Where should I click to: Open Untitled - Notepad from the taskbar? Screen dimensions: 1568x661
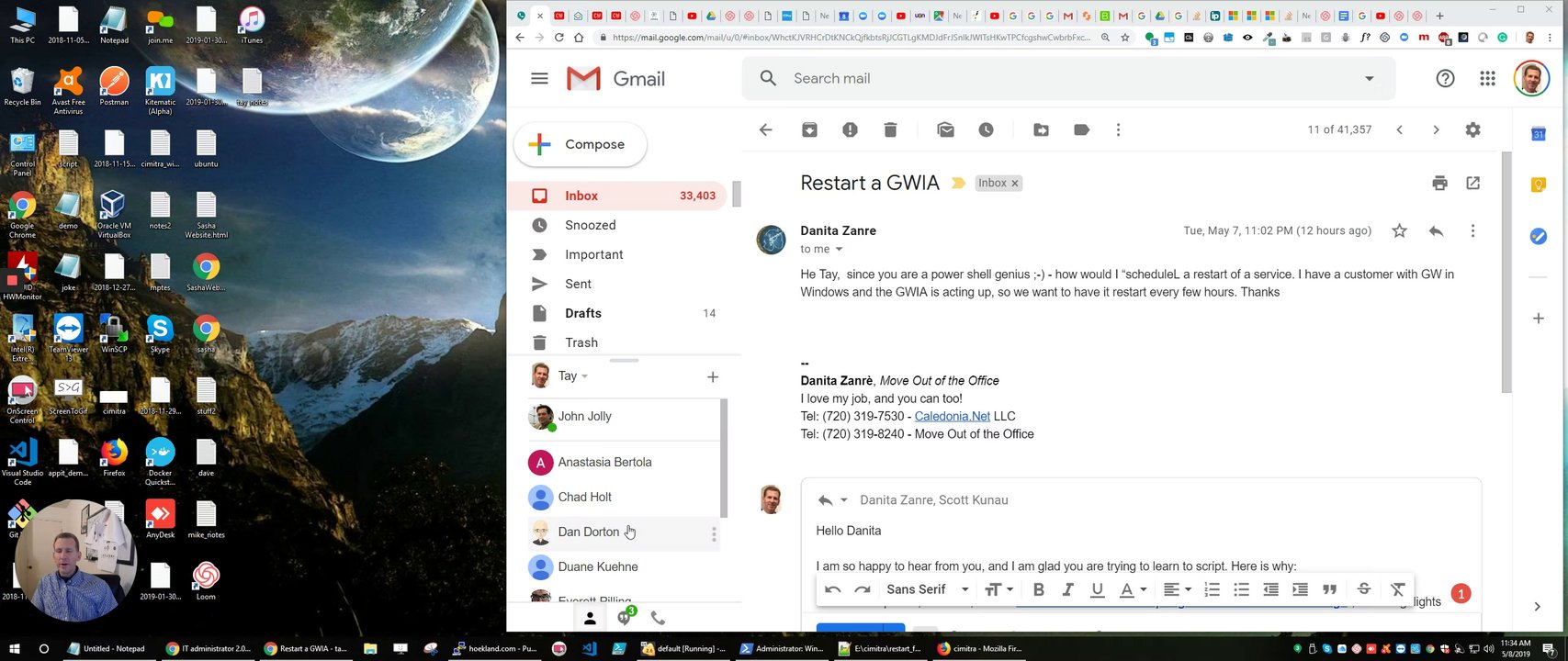(107, 648)
